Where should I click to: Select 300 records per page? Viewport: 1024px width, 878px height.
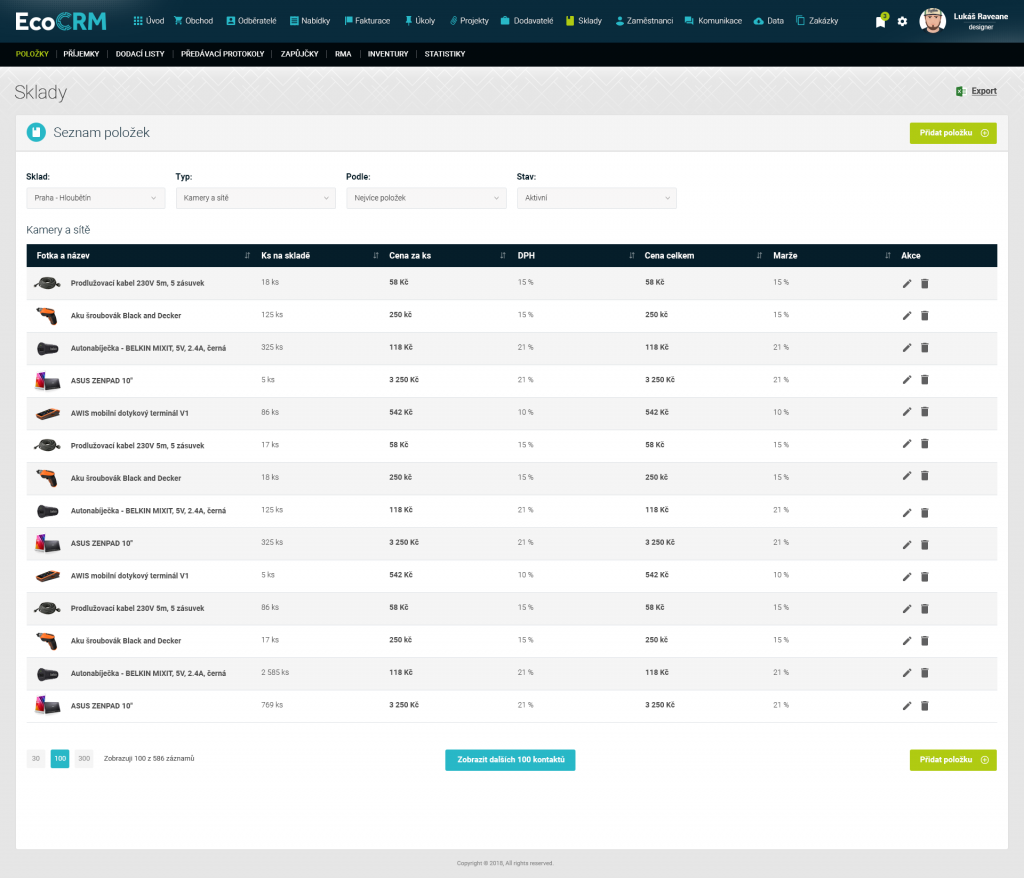point(84,759)
